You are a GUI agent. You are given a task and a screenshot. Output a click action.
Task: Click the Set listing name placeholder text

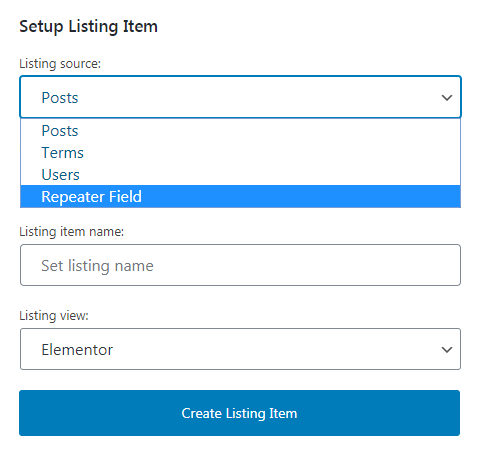tap(97, 266)
